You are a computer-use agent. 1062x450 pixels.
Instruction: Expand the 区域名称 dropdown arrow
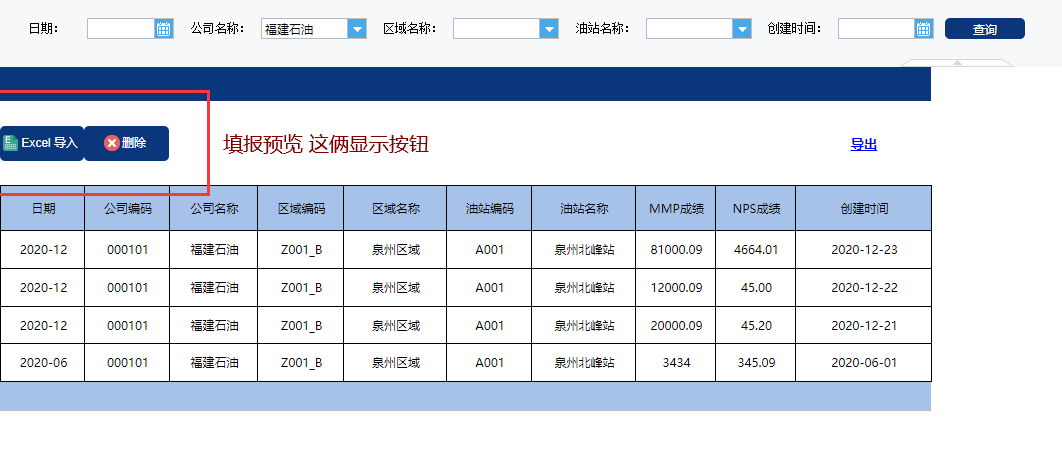[x=549, y=28]
